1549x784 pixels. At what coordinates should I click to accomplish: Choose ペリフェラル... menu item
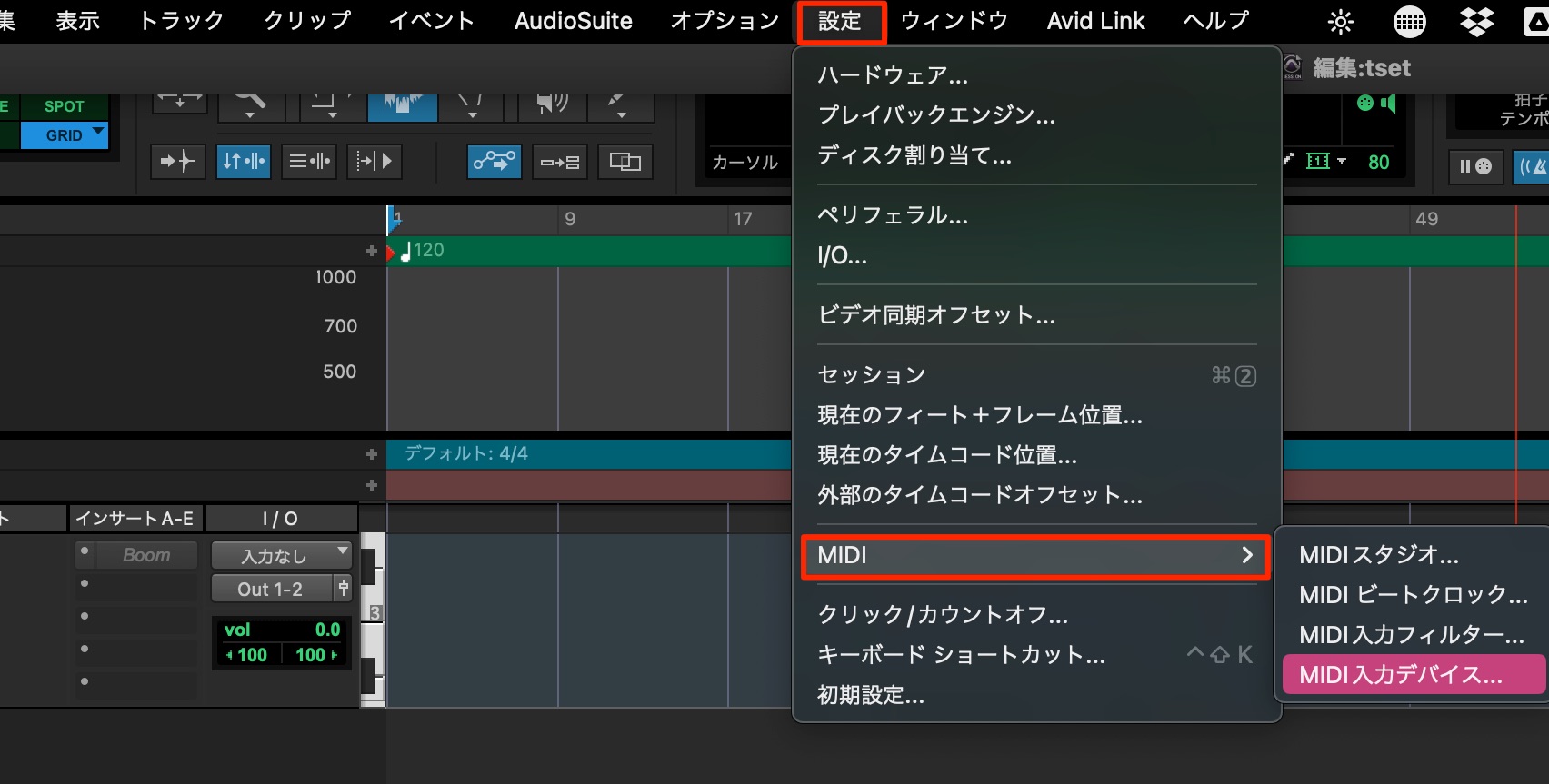pos(1037,215)
